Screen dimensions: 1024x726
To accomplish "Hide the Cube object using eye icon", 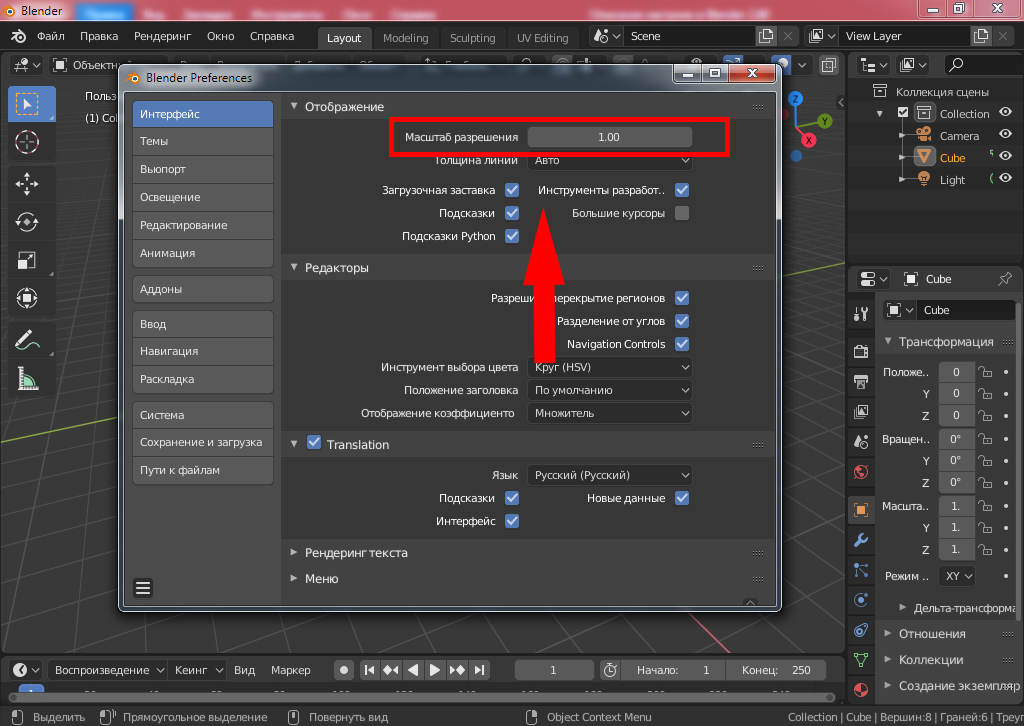I will 1005,157.
